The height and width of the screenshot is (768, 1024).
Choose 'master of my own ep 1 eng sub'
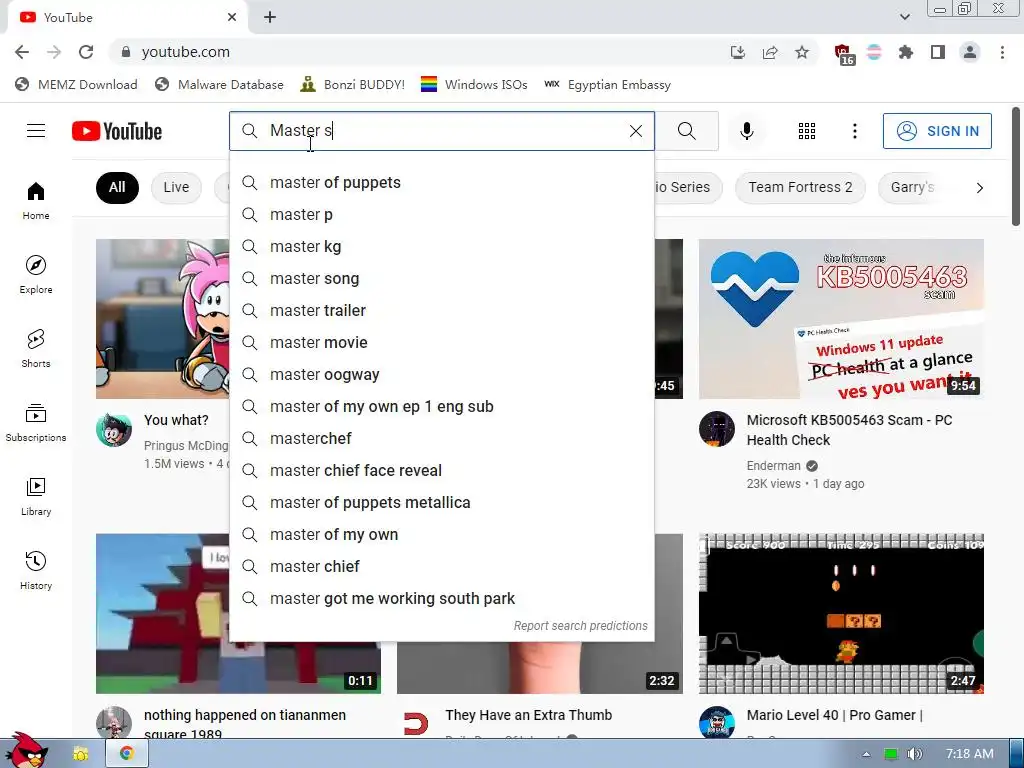(442, 407)
